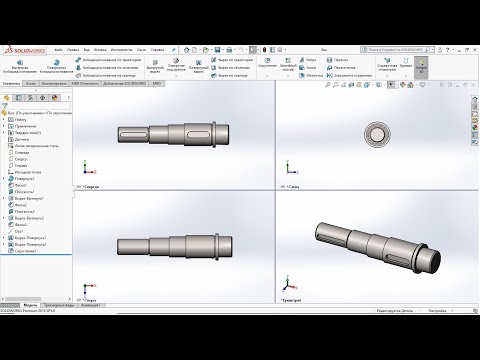This screenshot has height=360, width=480.
Task: Click the Rebuild traffic light icon
Action: point(264,50)
